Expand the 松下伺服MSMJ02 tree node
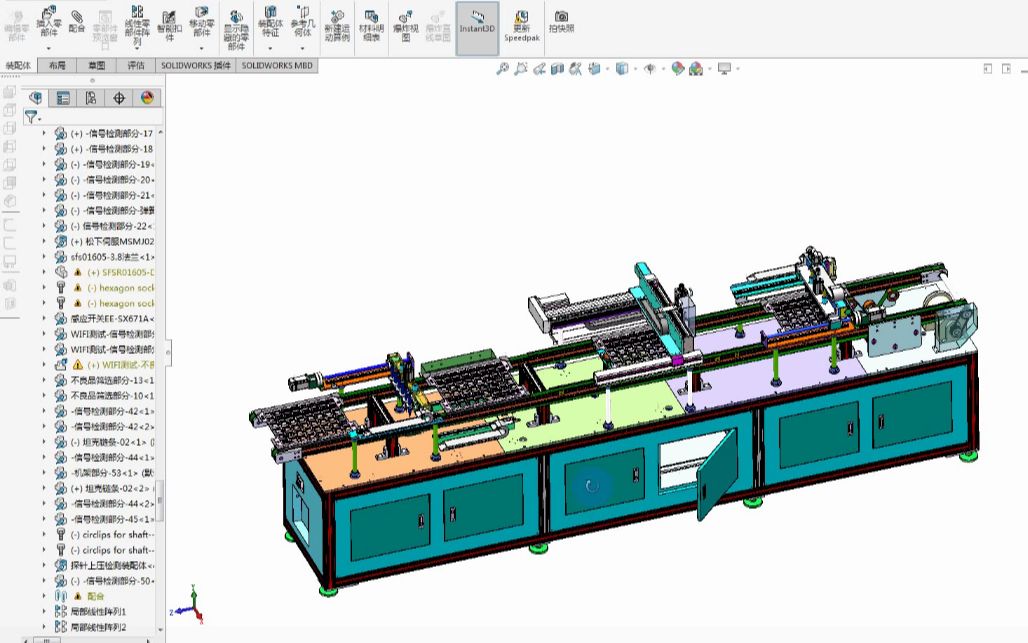 pos(47,241)
